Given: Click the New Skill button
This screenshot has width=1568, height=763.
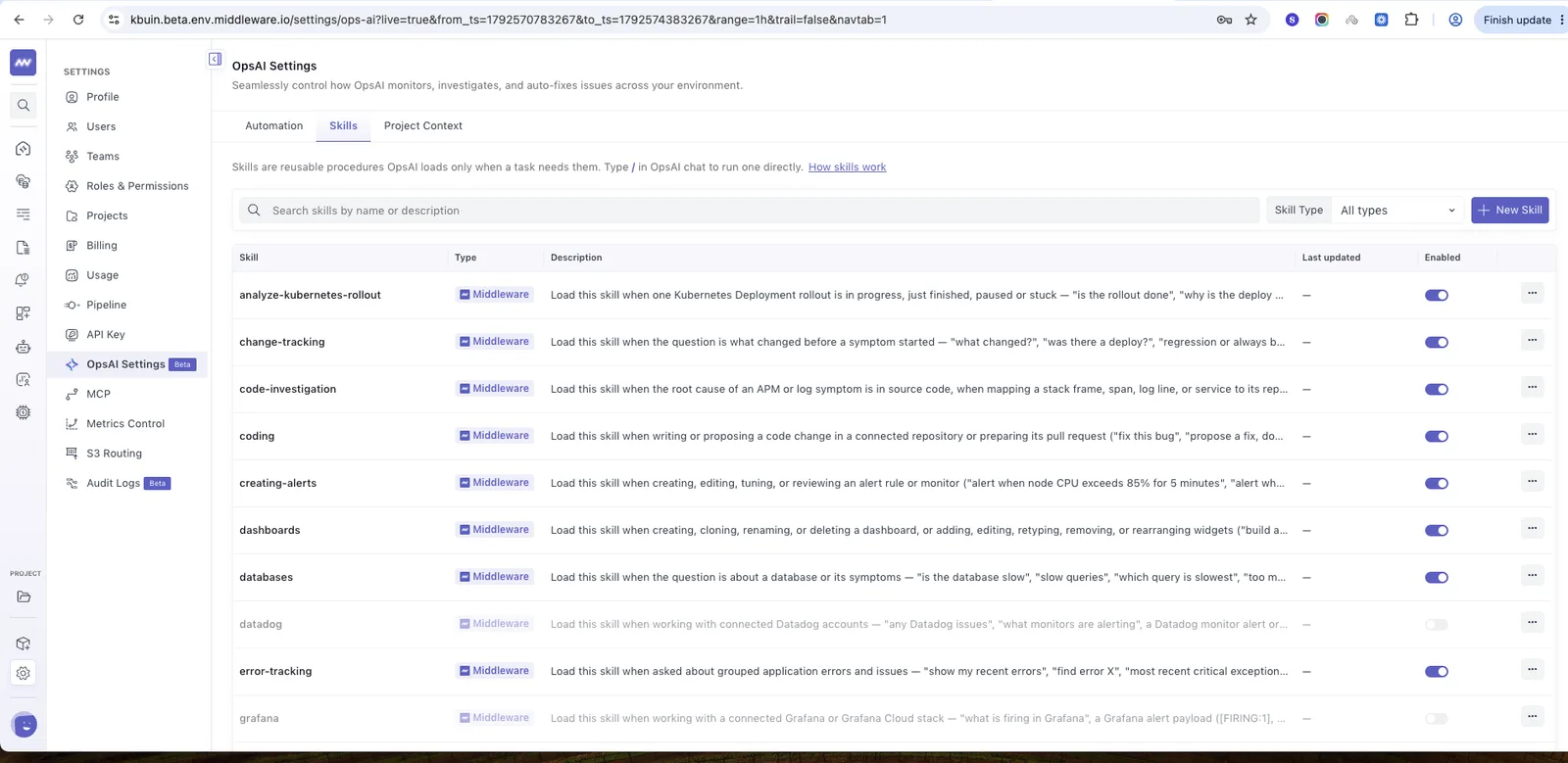Looking at the screenshot, I should (x=1509, y=211).
